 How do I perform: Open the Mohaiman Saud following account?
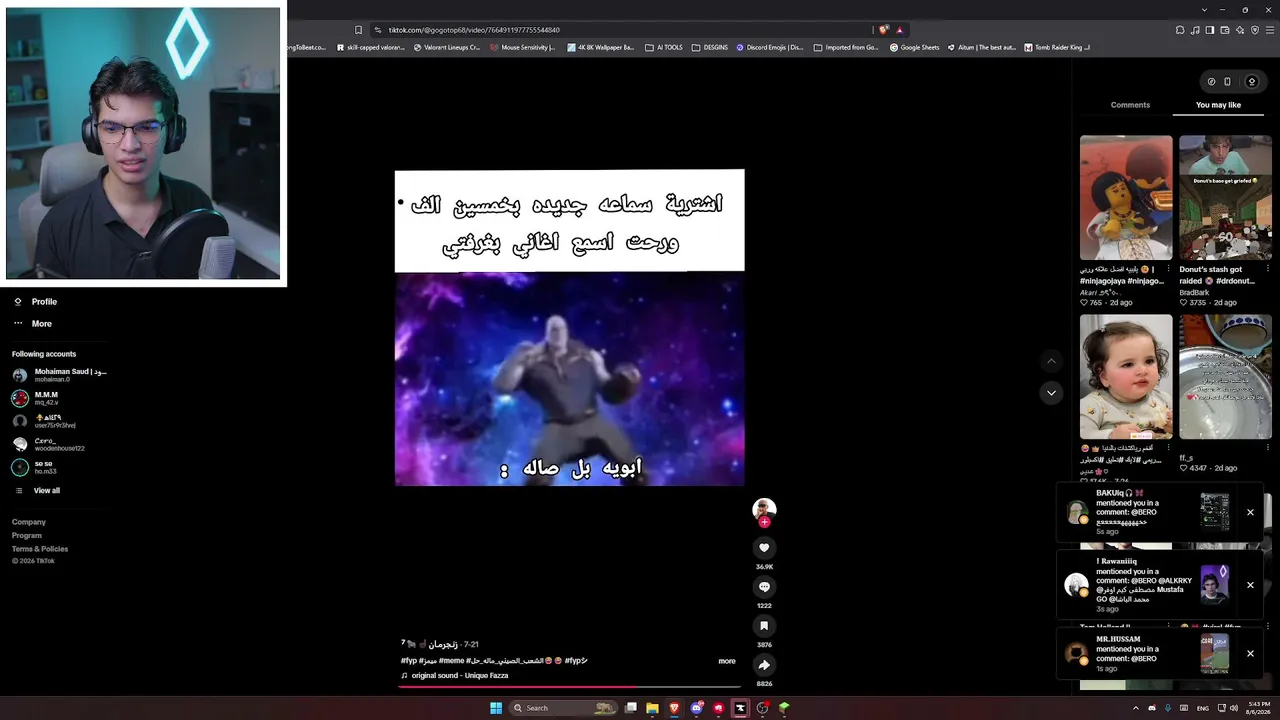click(60, 375)
